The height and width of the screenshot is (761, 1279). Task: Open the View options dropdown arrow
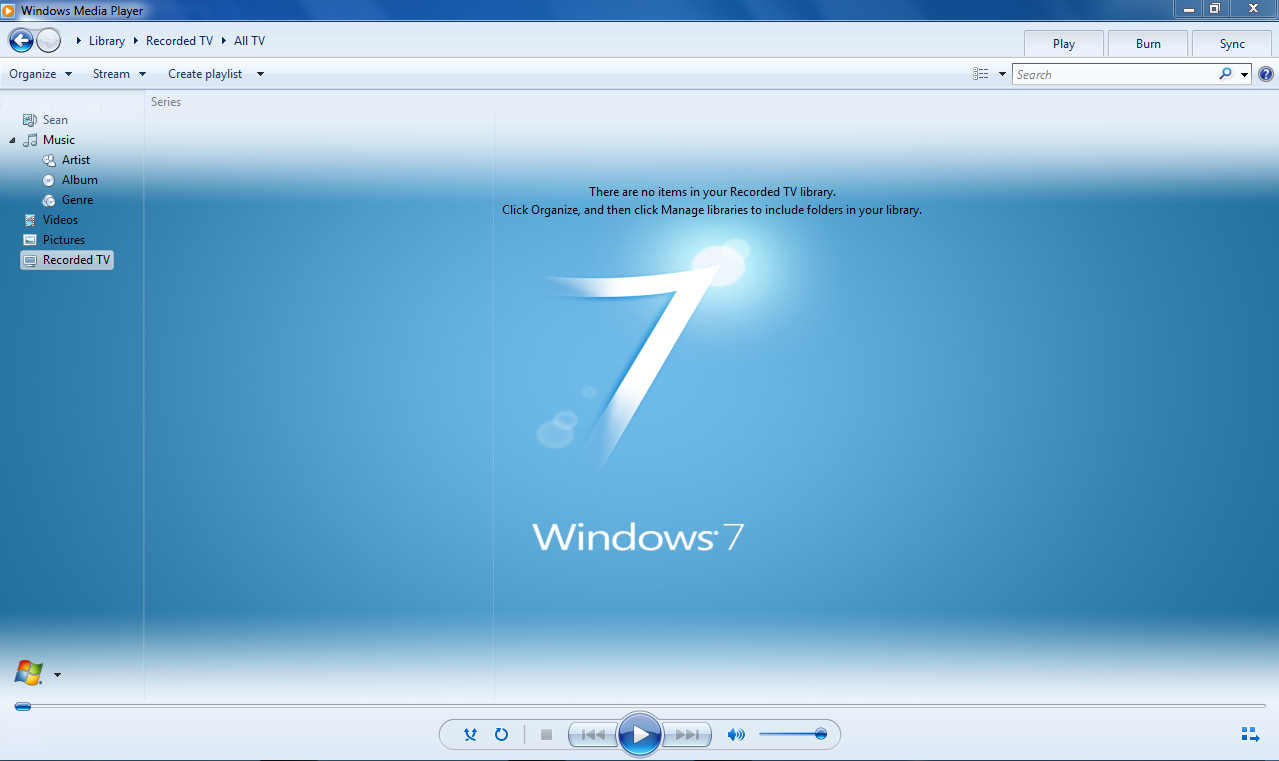pos(1002,75)
